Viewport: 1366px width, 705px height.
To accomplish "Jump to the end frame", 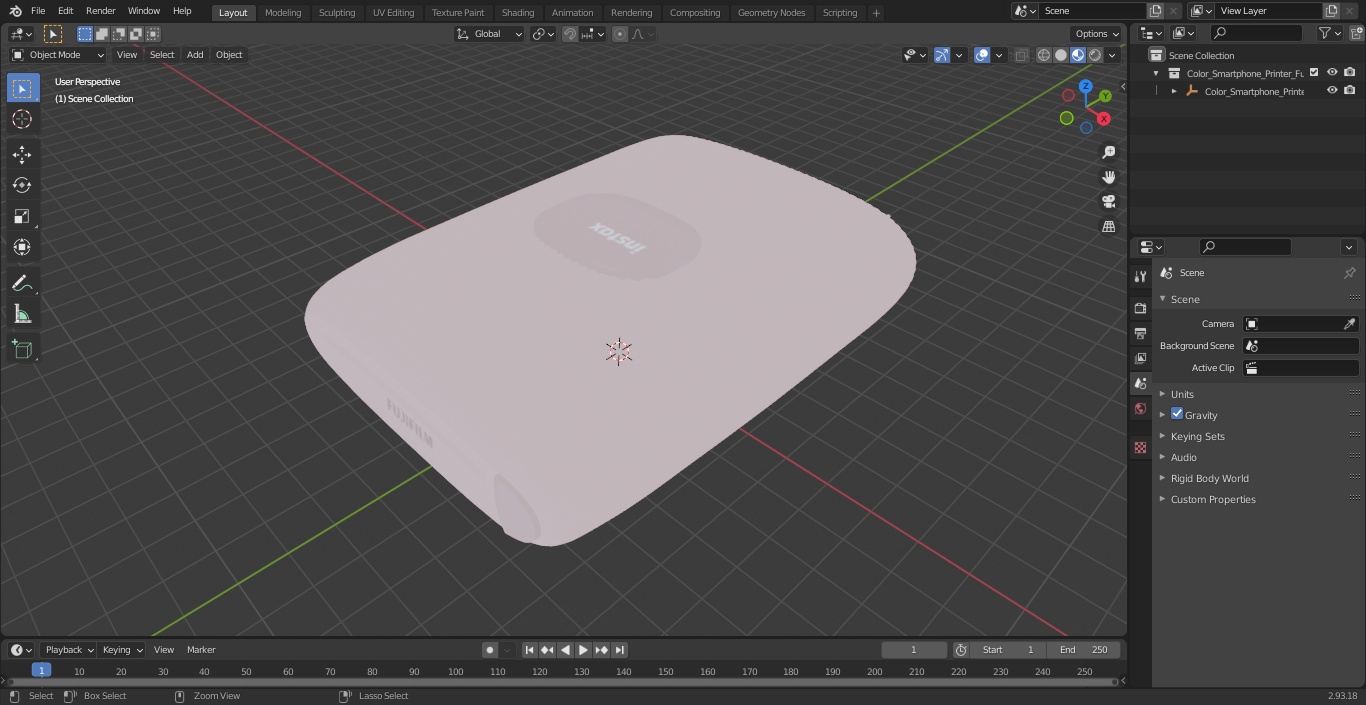I will click(619, 650).
